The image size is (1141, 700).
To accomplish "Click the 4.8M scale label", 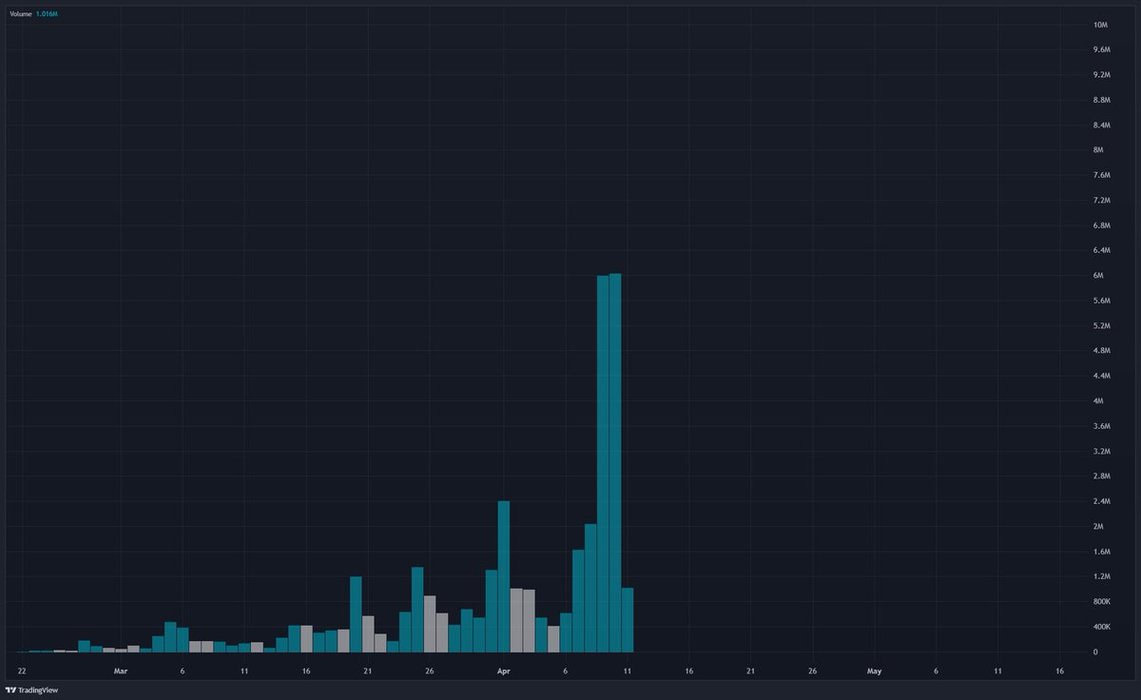I will click(1102, 351).
